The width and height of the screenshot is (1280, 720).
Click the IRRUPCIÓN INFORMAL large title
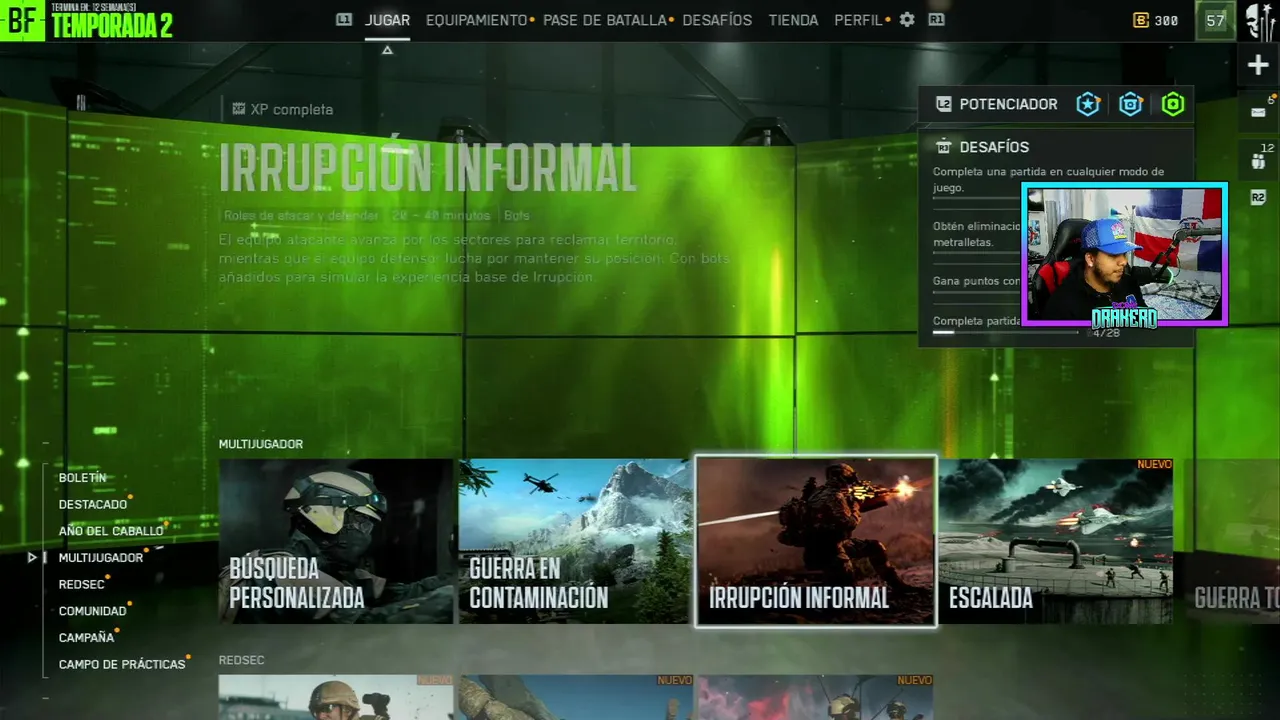pos(428,168)
